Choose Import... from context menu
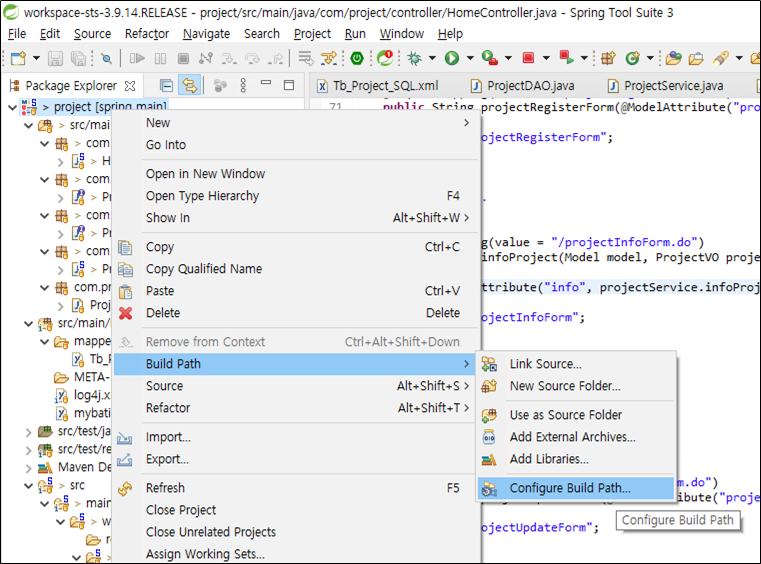The height and width of the screenshot is (564, 761). (x=296, y=437)
